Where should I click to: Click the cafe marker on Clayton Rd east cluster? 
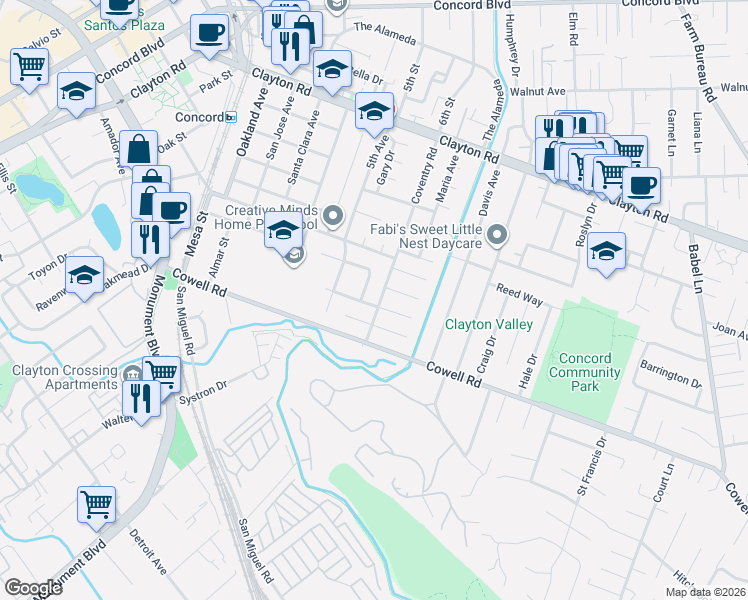point(642,186)
